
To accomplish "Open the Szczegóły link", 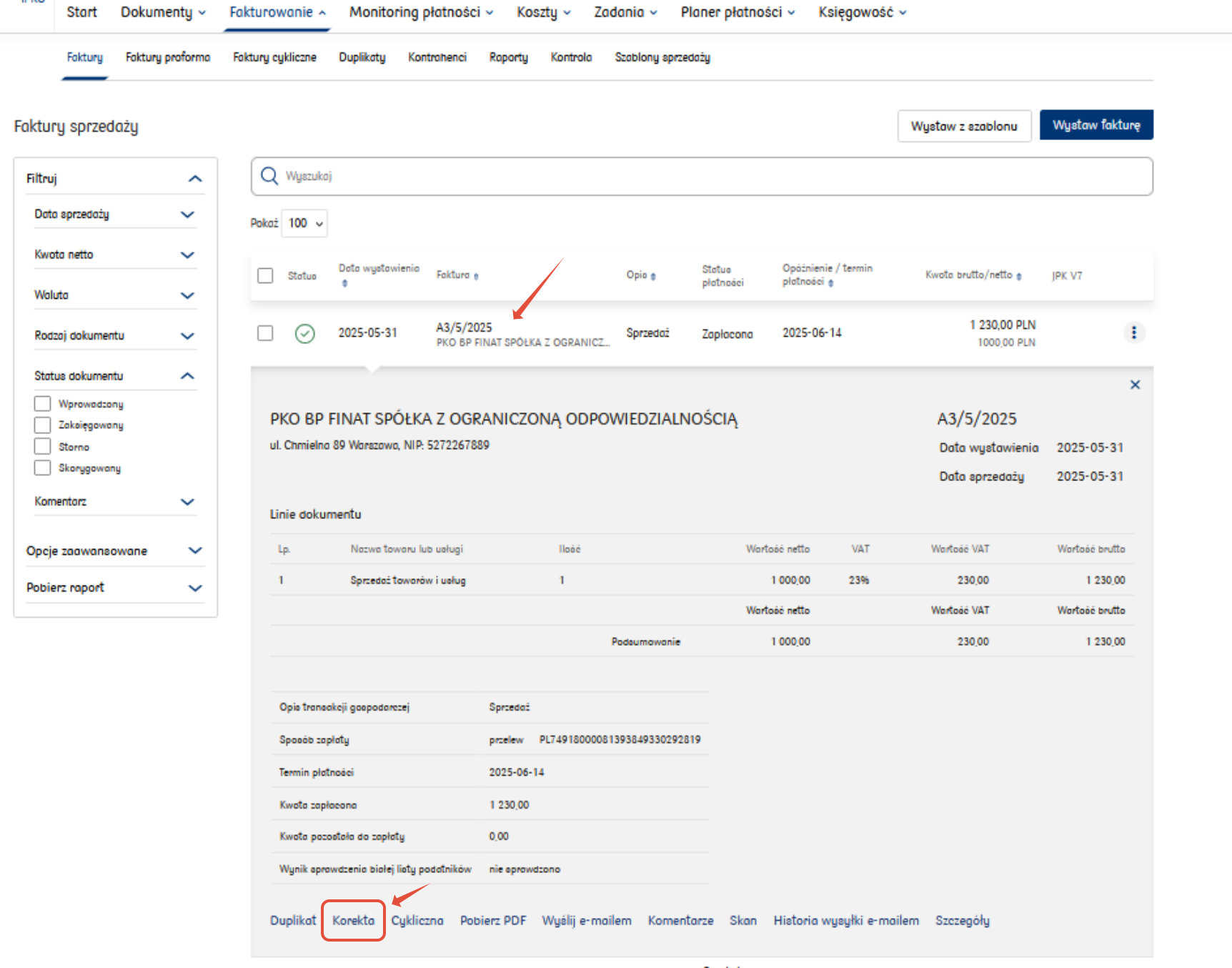I will tap(963, 921).
